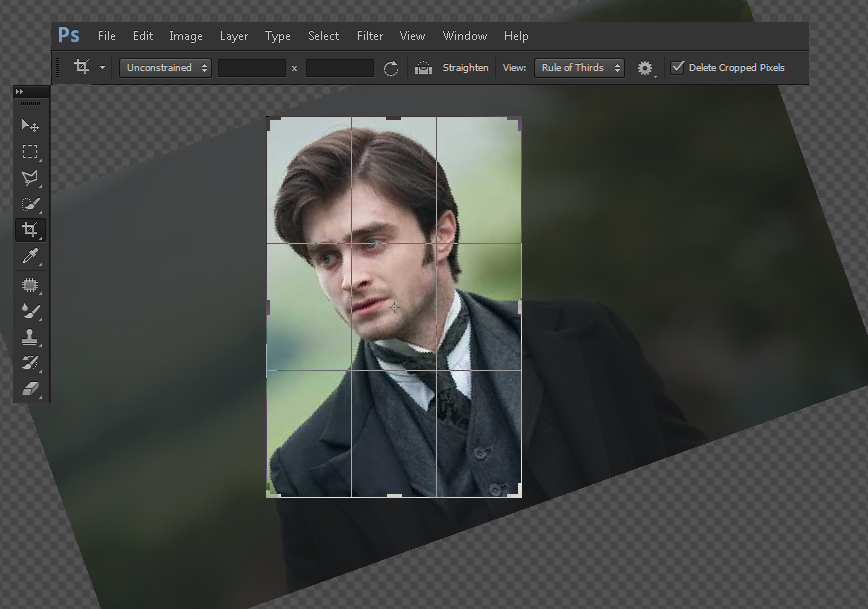
Task: Click the crop width input field
Action: tap(252, 68)
